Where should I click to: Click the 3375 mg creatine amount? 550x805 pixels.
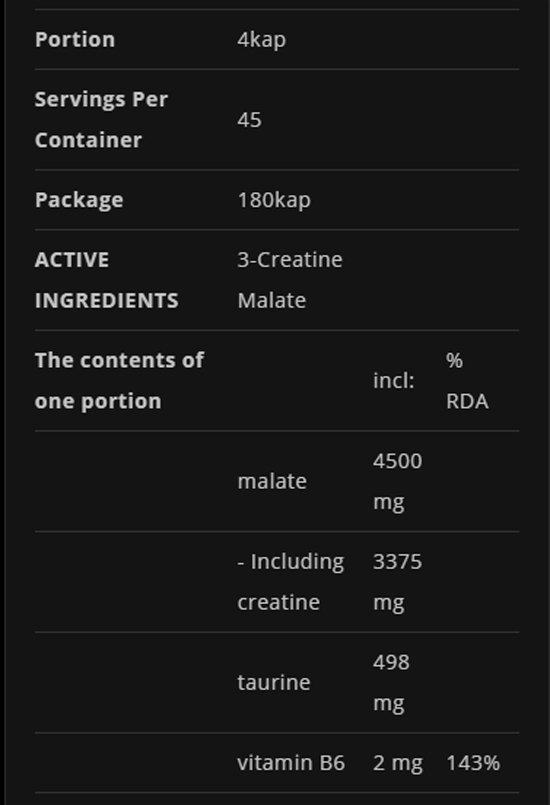pyautogui.click(x=397, y=582)
